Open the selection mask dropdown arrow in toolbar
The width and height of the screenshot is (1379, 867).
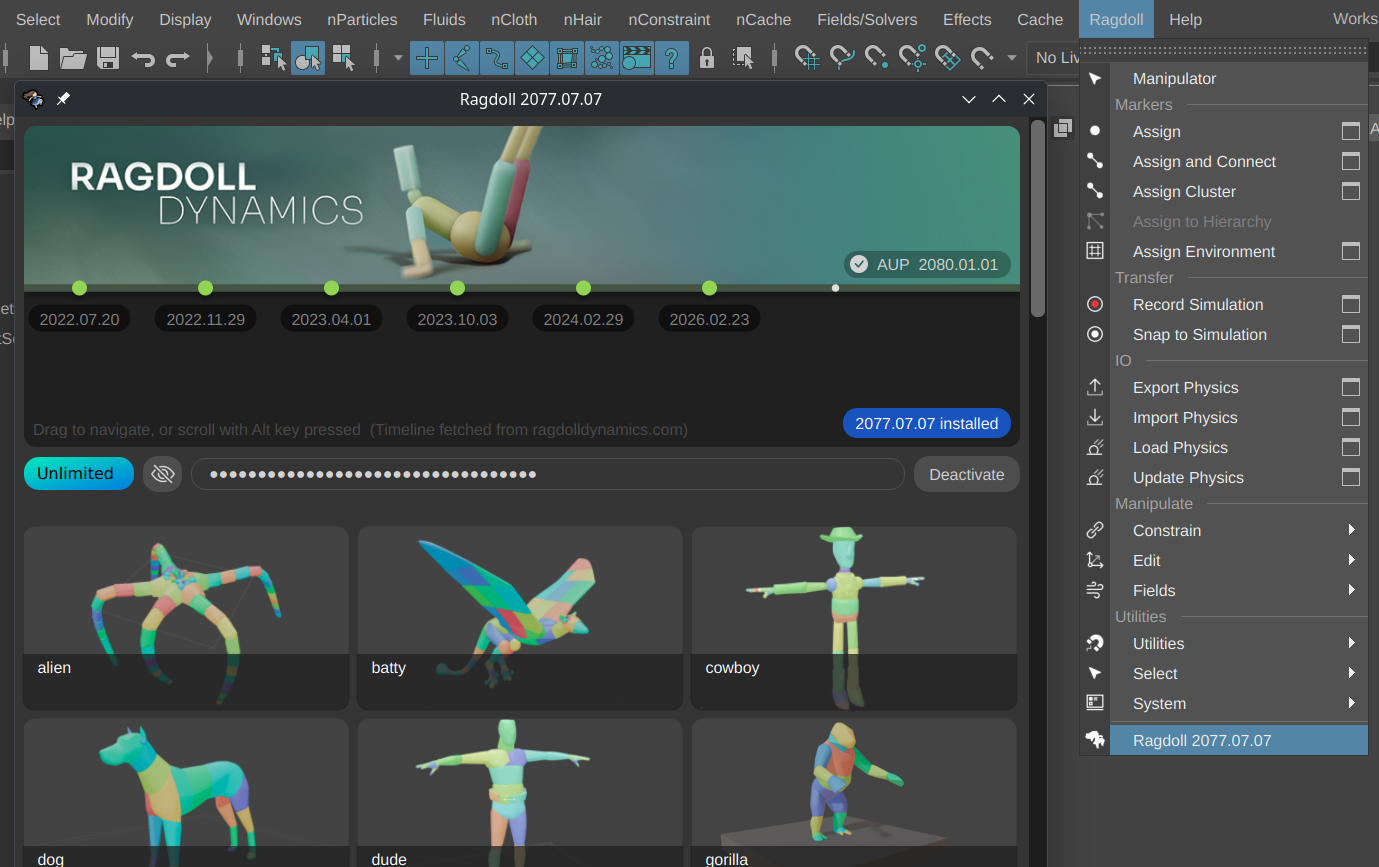pyautogui.click(x=398, y=58)
